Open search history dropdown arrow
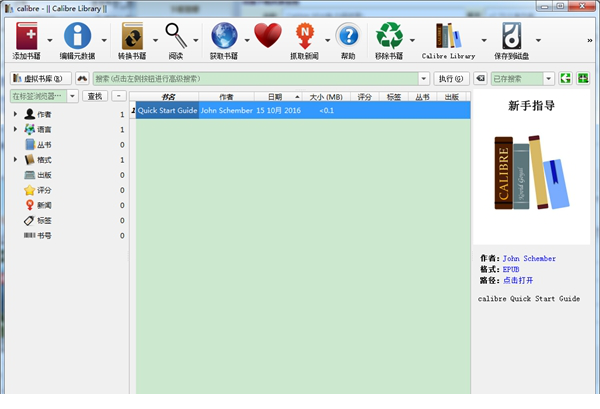600x409 pixels. [424, 78]
